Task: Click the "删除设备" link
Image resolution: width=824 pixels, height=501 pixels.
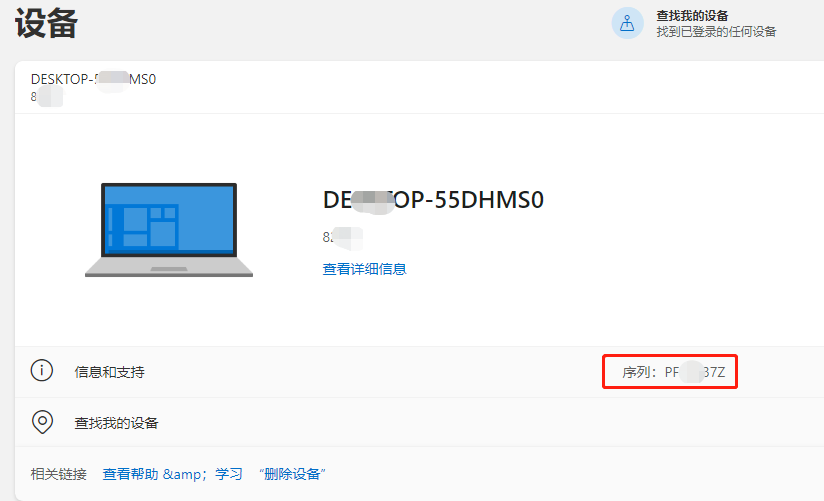Action: 292,474
